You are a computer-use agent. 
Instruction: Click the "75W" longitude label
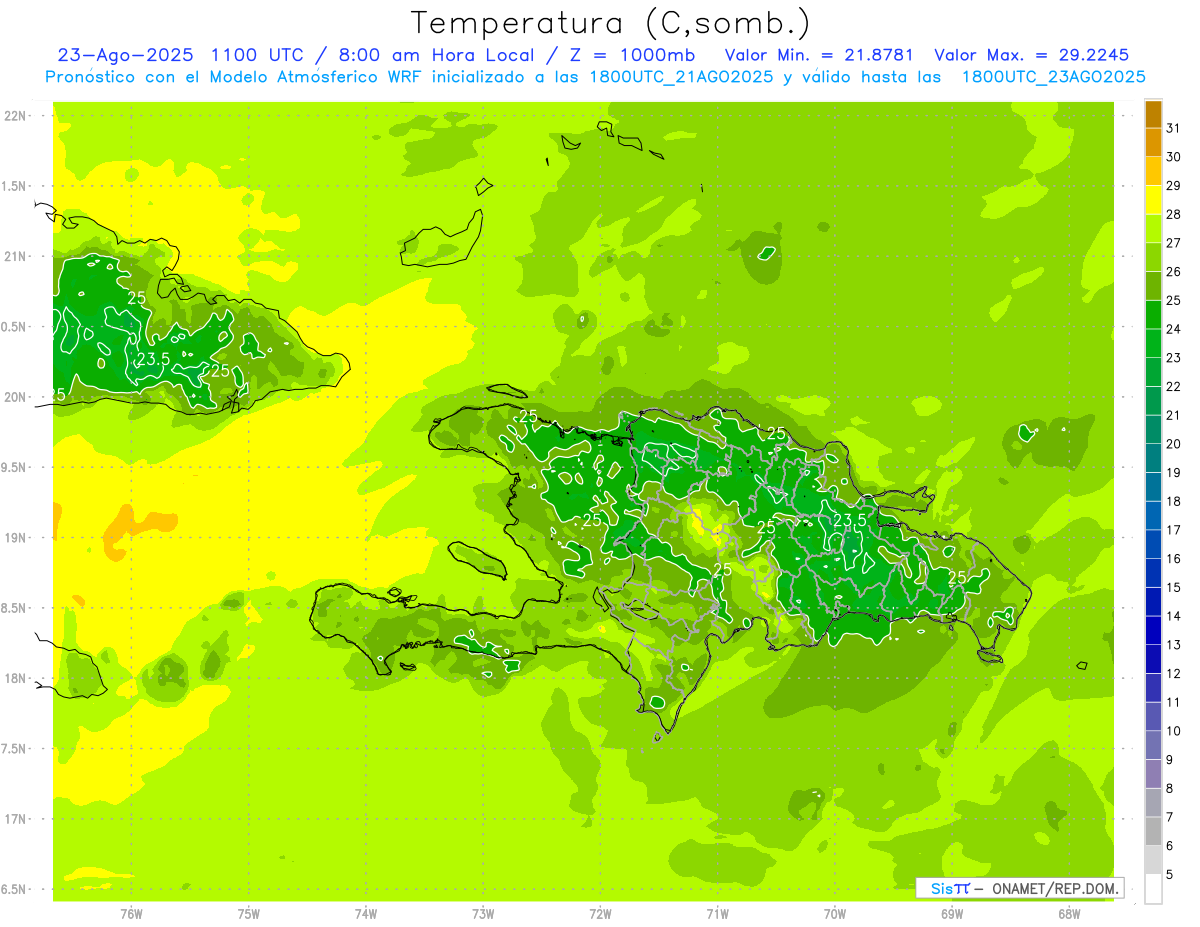(x=248, y=913)
